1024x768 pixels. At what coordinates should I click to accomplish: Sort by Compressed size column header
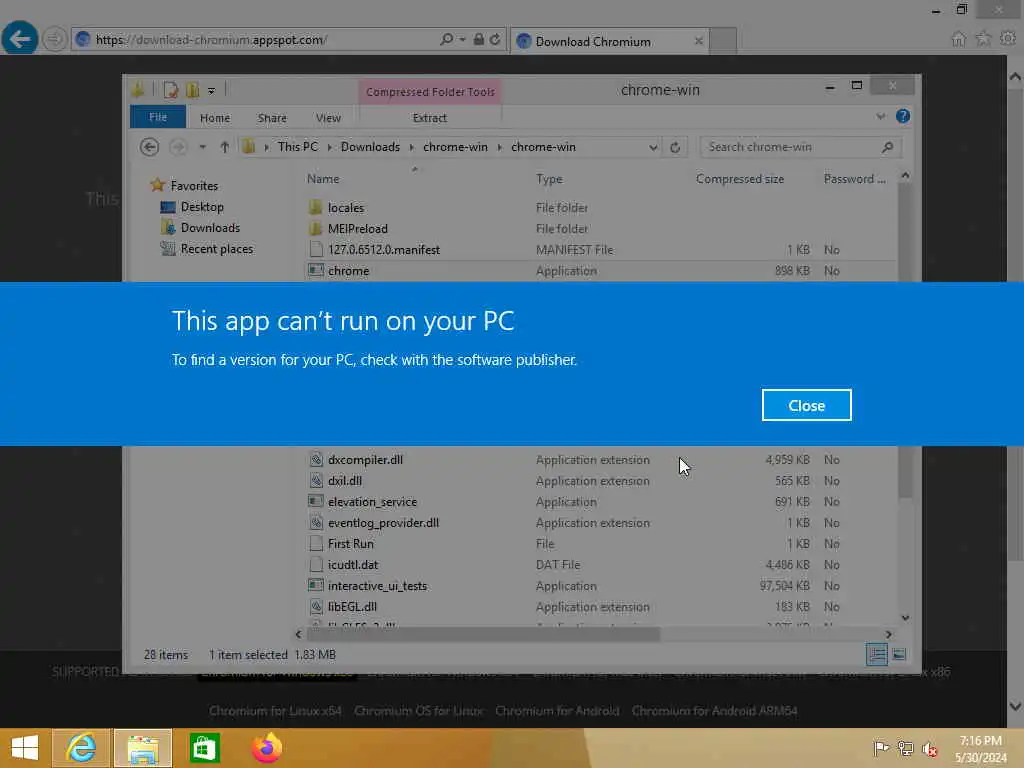pos(740,179)
